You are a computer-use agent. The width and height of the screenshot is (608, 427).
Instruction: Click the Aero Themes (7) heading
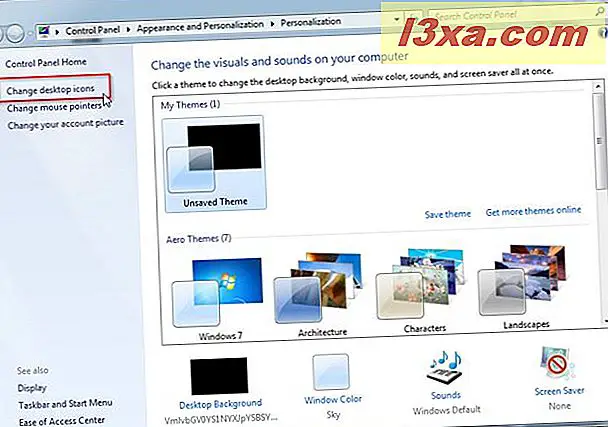coord(199,238)
